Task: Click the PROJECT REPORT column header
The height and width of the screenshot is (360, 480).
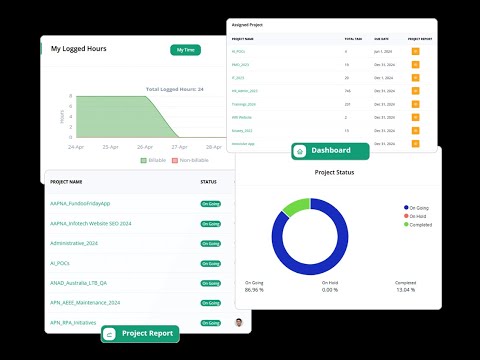Action: point(420,39)
